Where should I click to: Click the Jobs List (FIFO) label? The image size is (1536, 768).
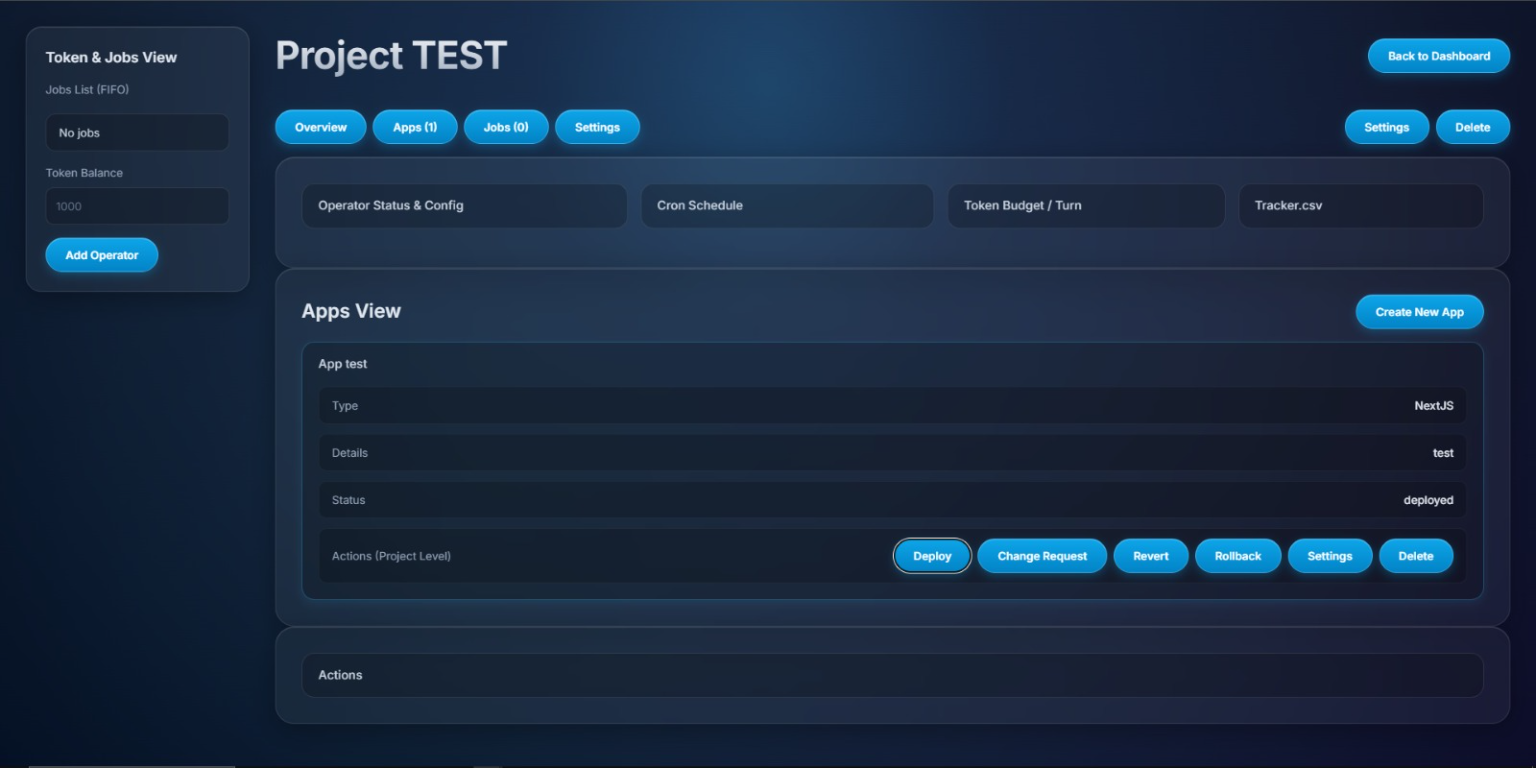pyautogui.click(x=87, y=89)
